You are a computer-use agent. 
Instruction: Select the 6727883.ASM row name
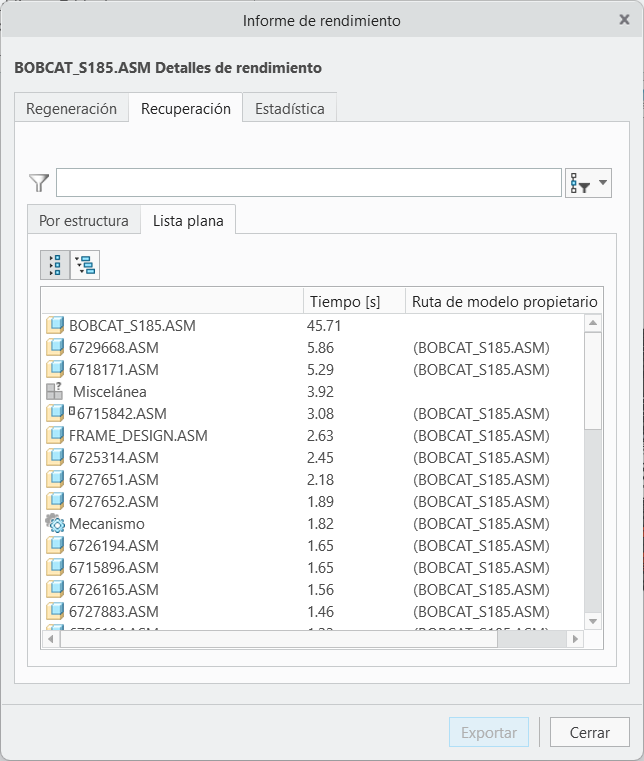114,612
